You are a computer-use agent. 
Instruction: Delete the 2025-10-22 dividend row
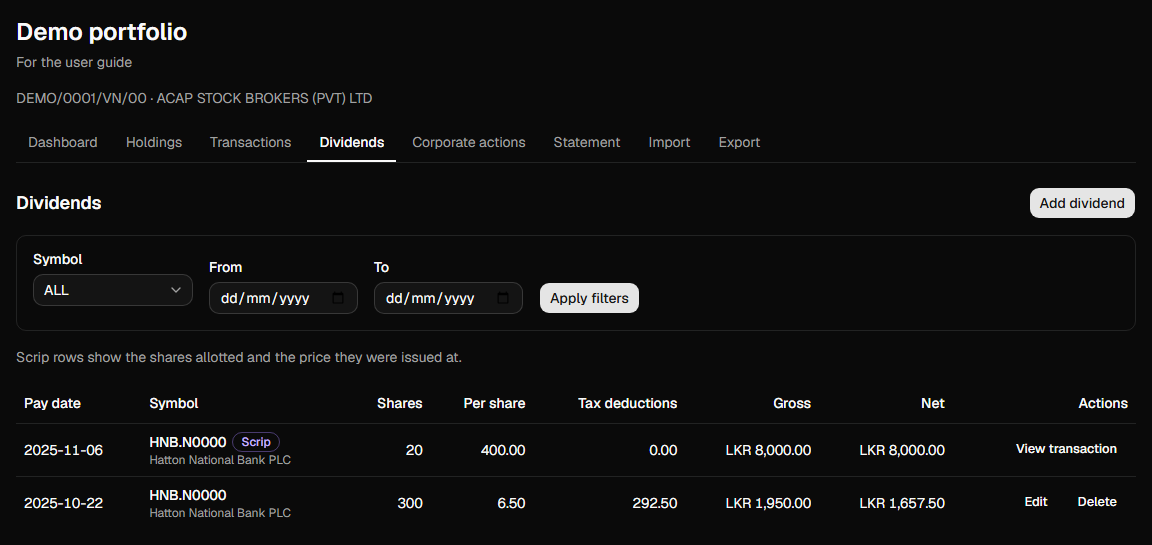click(1097, 502)
